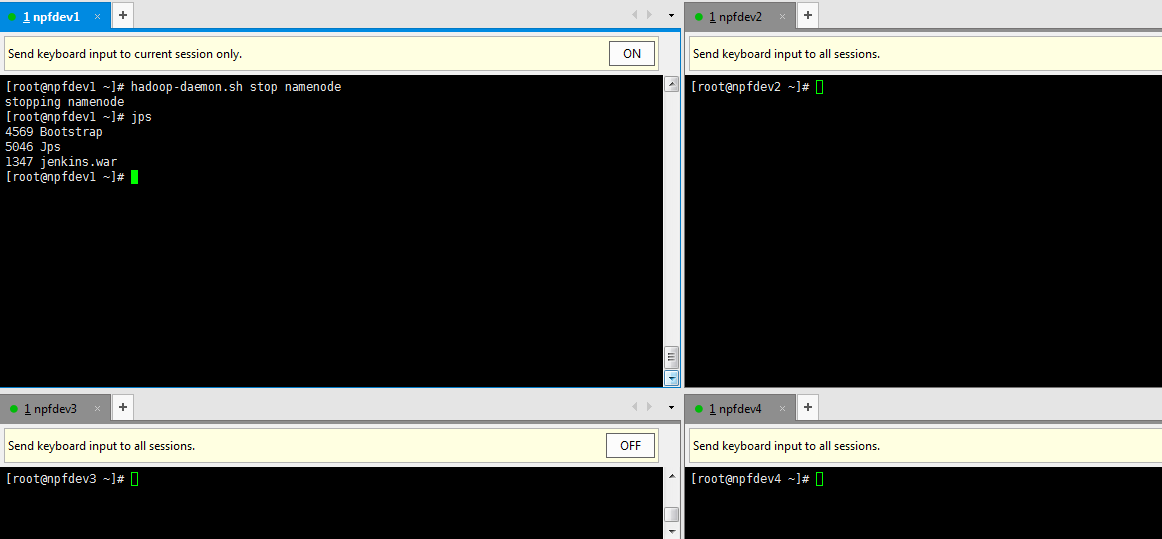This screenshot has width=1162, height=539.
Task: Click scroll-down arrow in npfdev3 terminal
Action: tap(672, 532)
